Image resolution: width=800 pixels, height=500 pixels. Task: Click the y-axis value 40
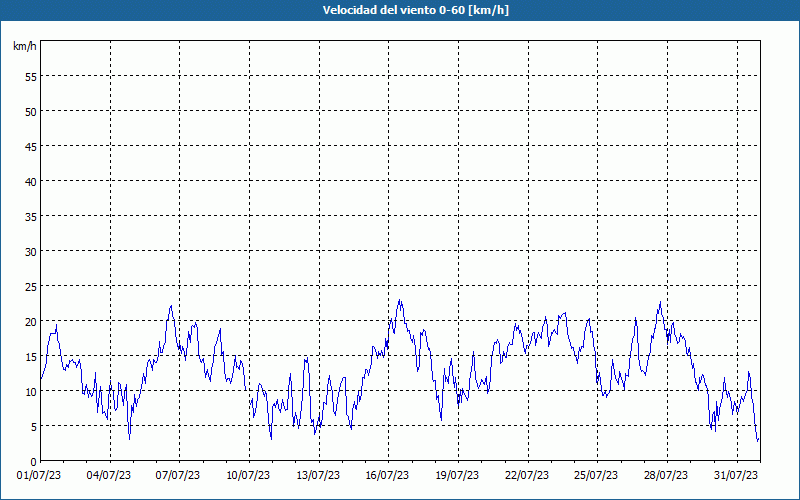click(x=31, y=181)
